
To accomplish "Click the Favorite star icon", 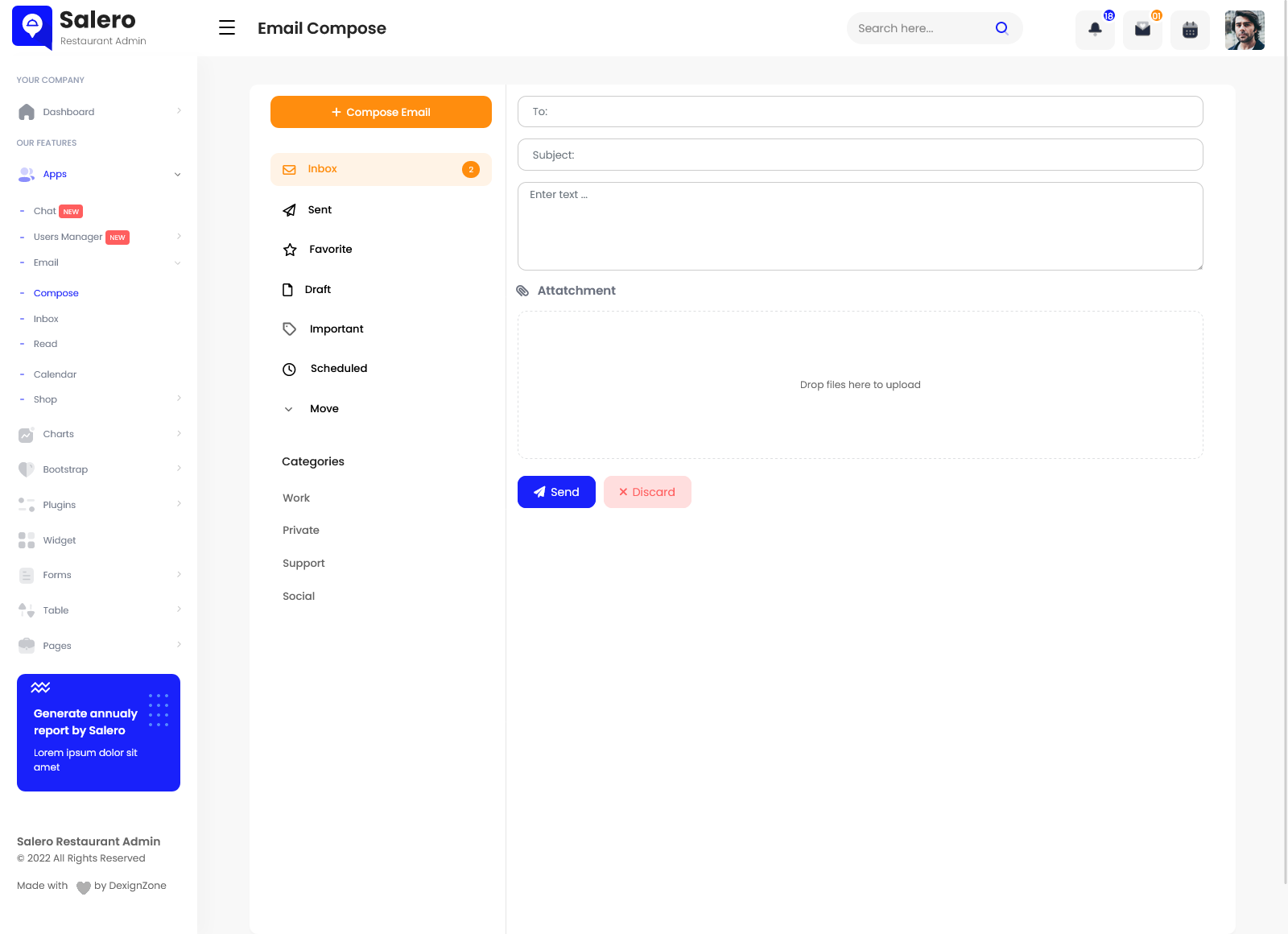I will point(290,250).
